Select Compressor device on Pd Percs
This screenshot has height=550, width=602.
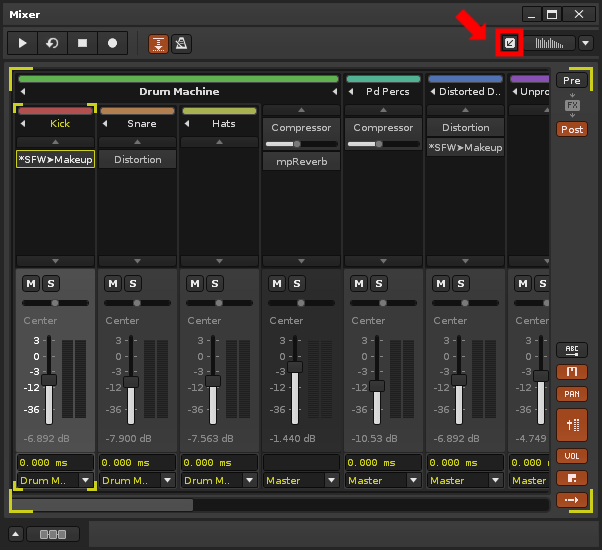(383, 127)
